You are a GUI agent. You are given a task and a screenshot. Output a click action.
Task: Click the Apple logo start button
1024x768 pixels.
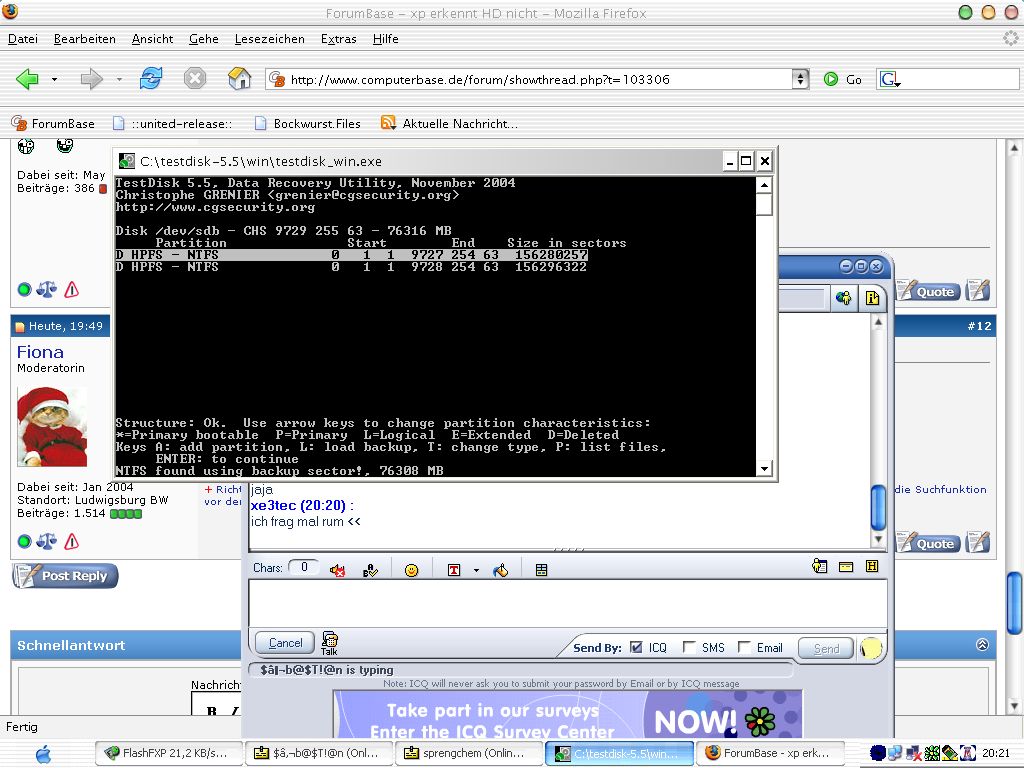coord(44,754)
